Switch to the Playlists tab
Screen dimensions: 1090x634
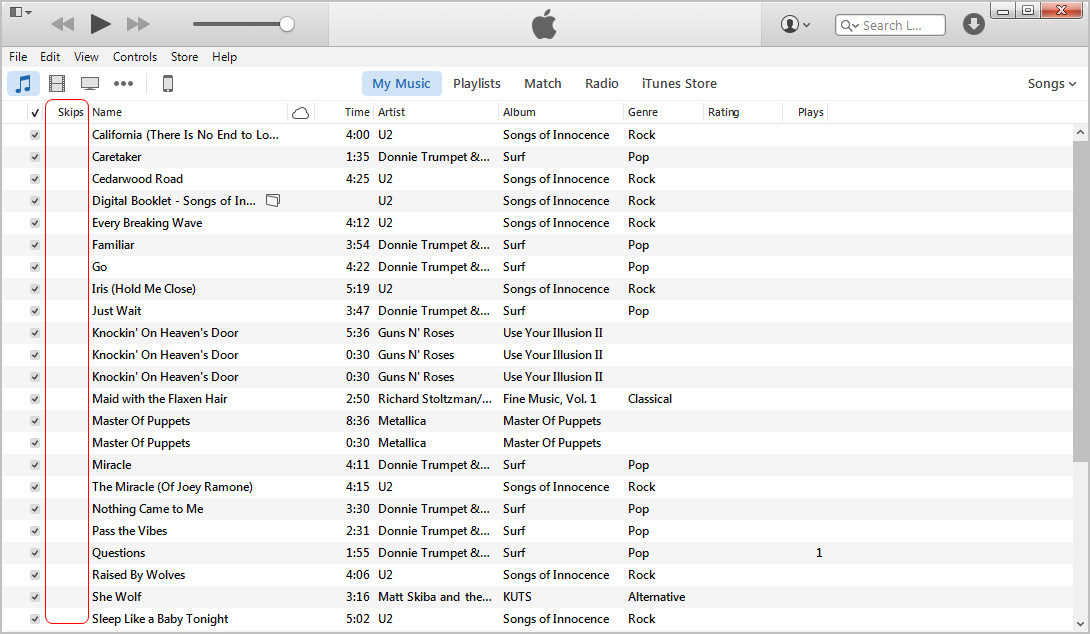point(477,83)
